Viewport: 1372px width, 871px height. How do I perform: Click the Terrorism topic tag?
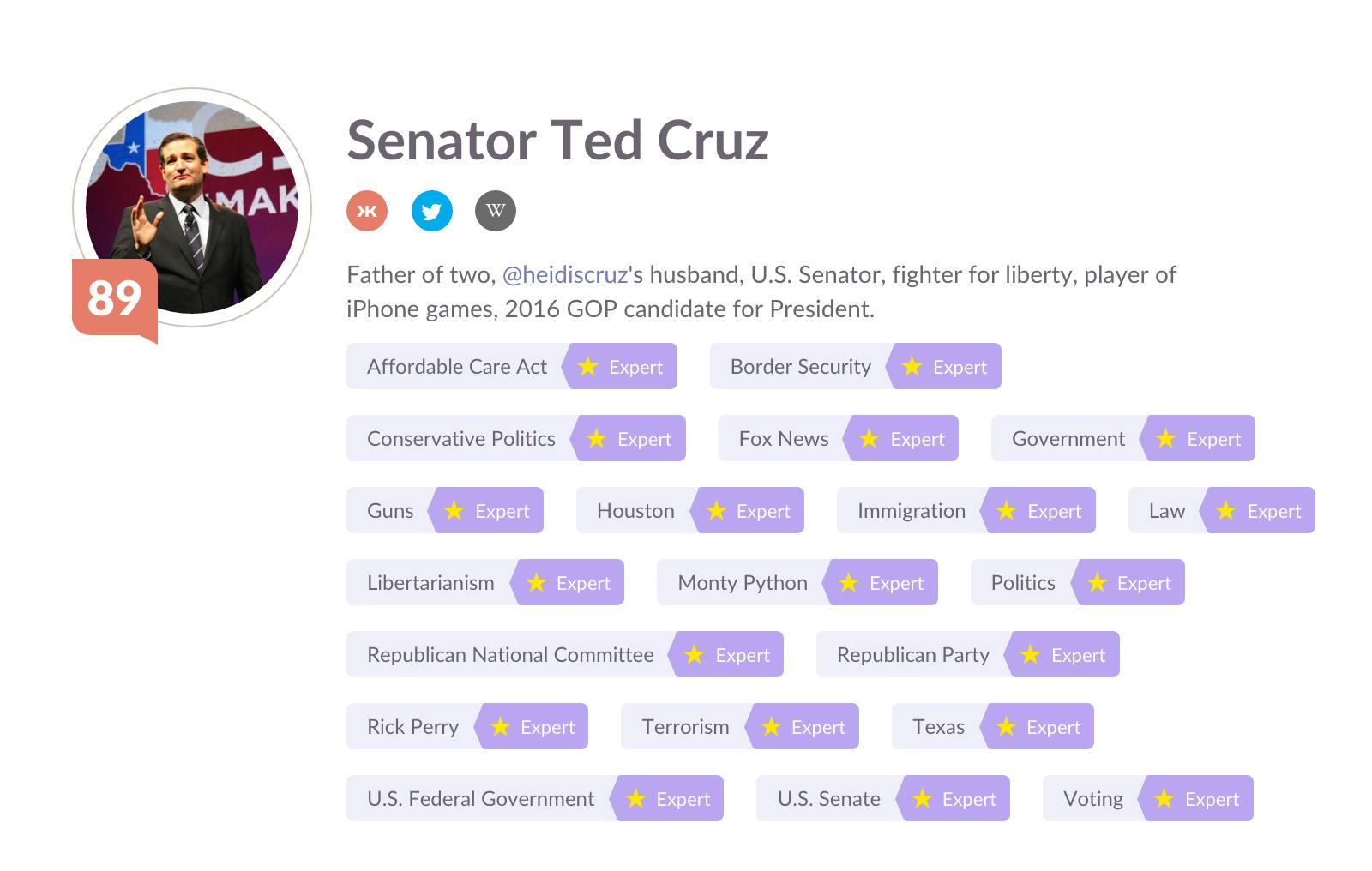pyautogui.click(x=685, y=727)
